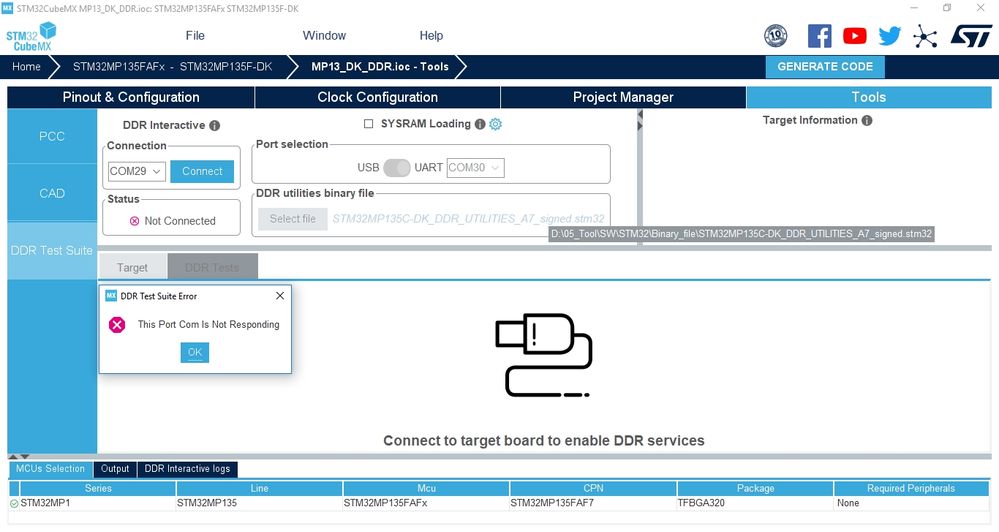Open the Facebook icon link
This screenshot has width=999, height=532.
[819, 36]
